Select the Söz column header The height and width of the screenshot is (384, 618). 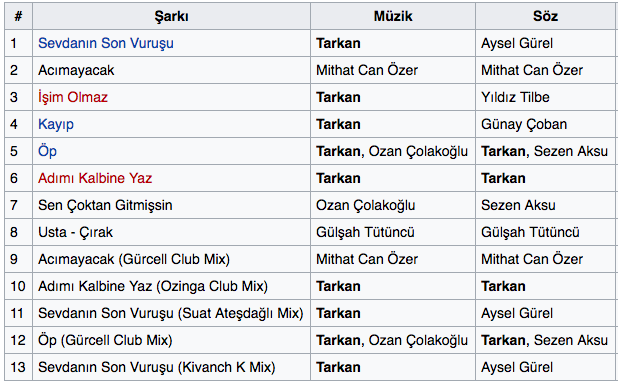545,16
